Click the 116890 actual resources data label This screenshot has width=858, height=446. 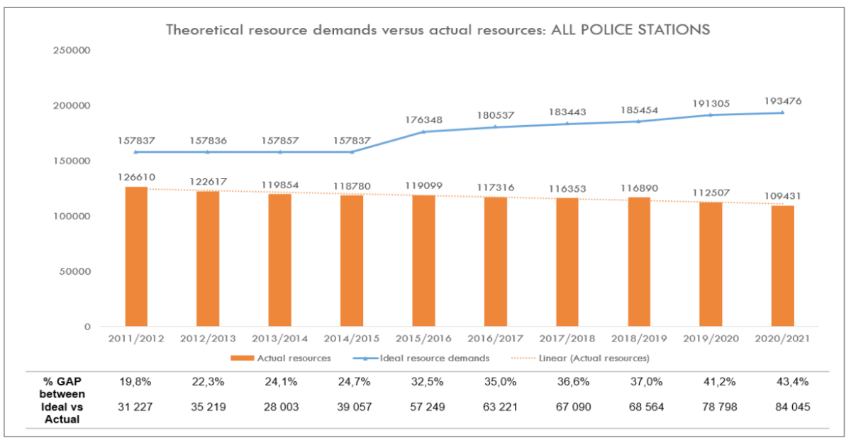639,188
